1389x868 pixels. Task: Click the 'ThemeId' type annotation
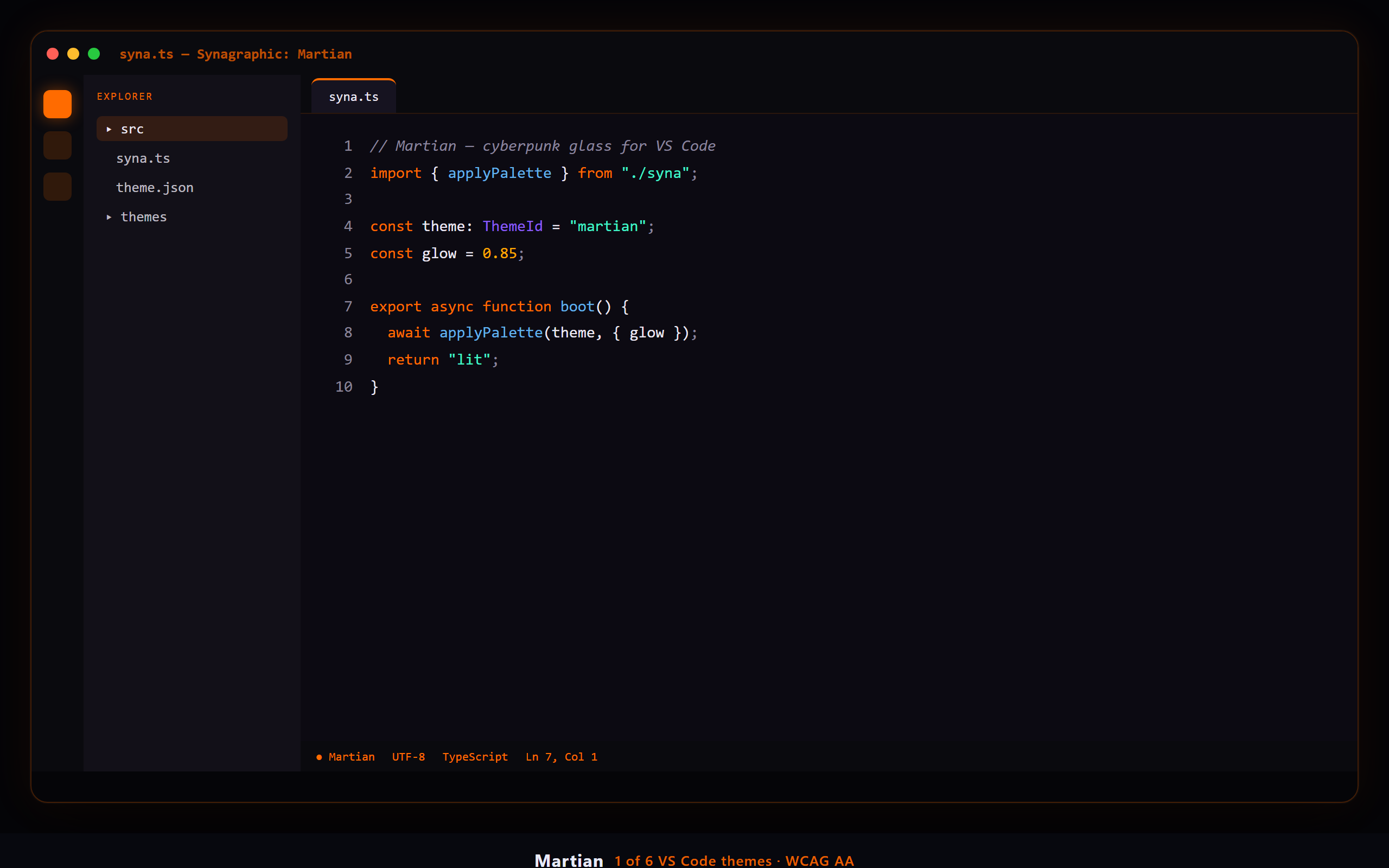point(513,226)
